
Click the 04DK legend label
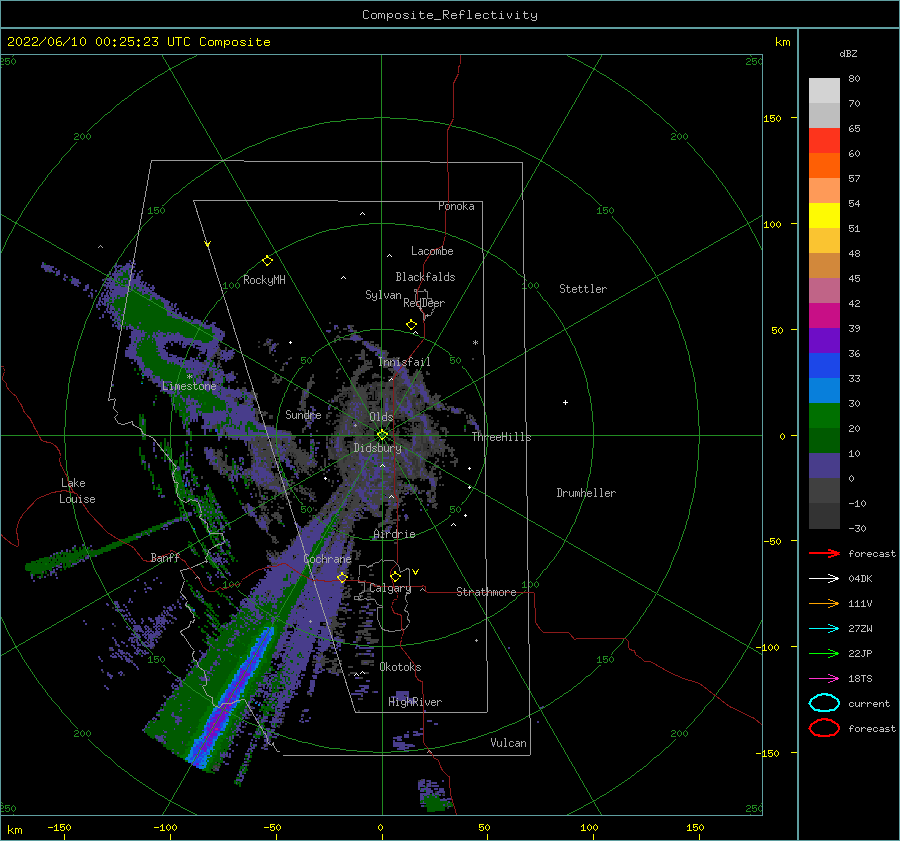click(860, 578)
